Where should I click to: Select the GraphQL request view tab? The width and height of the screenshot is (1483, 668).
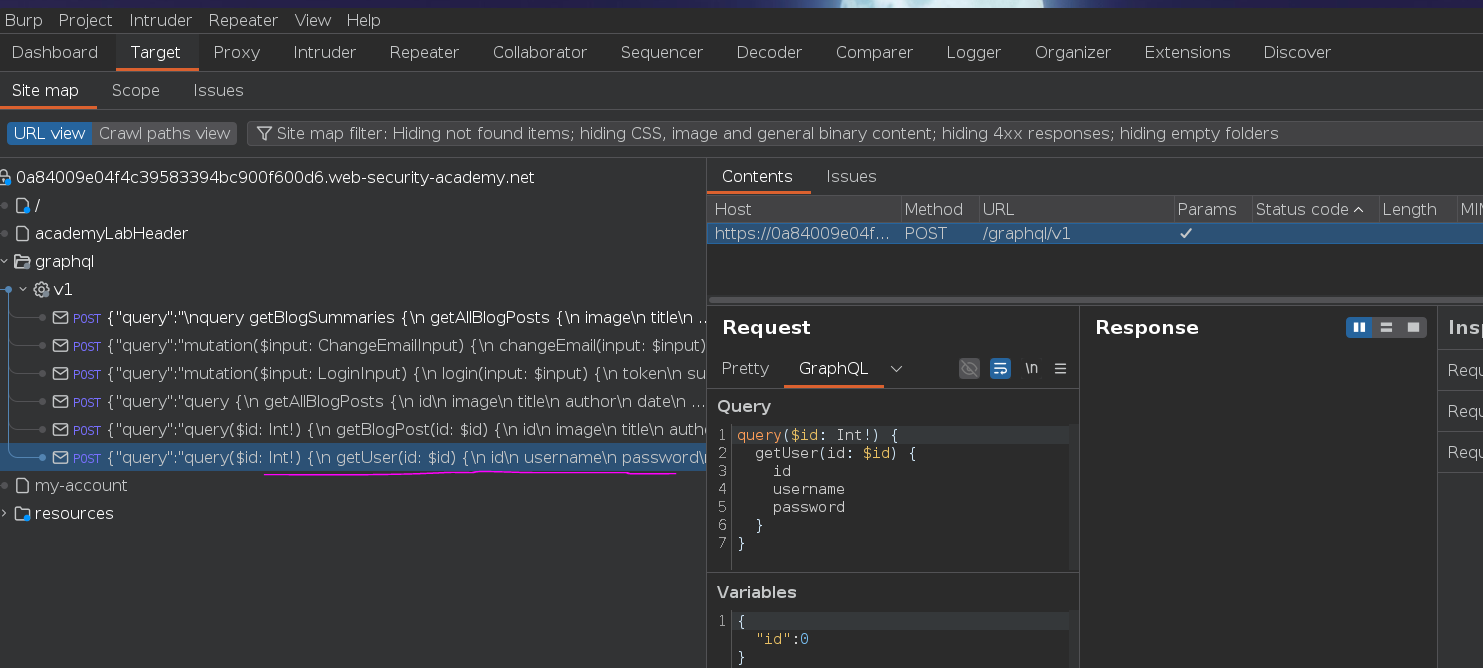tap(833, 368)
